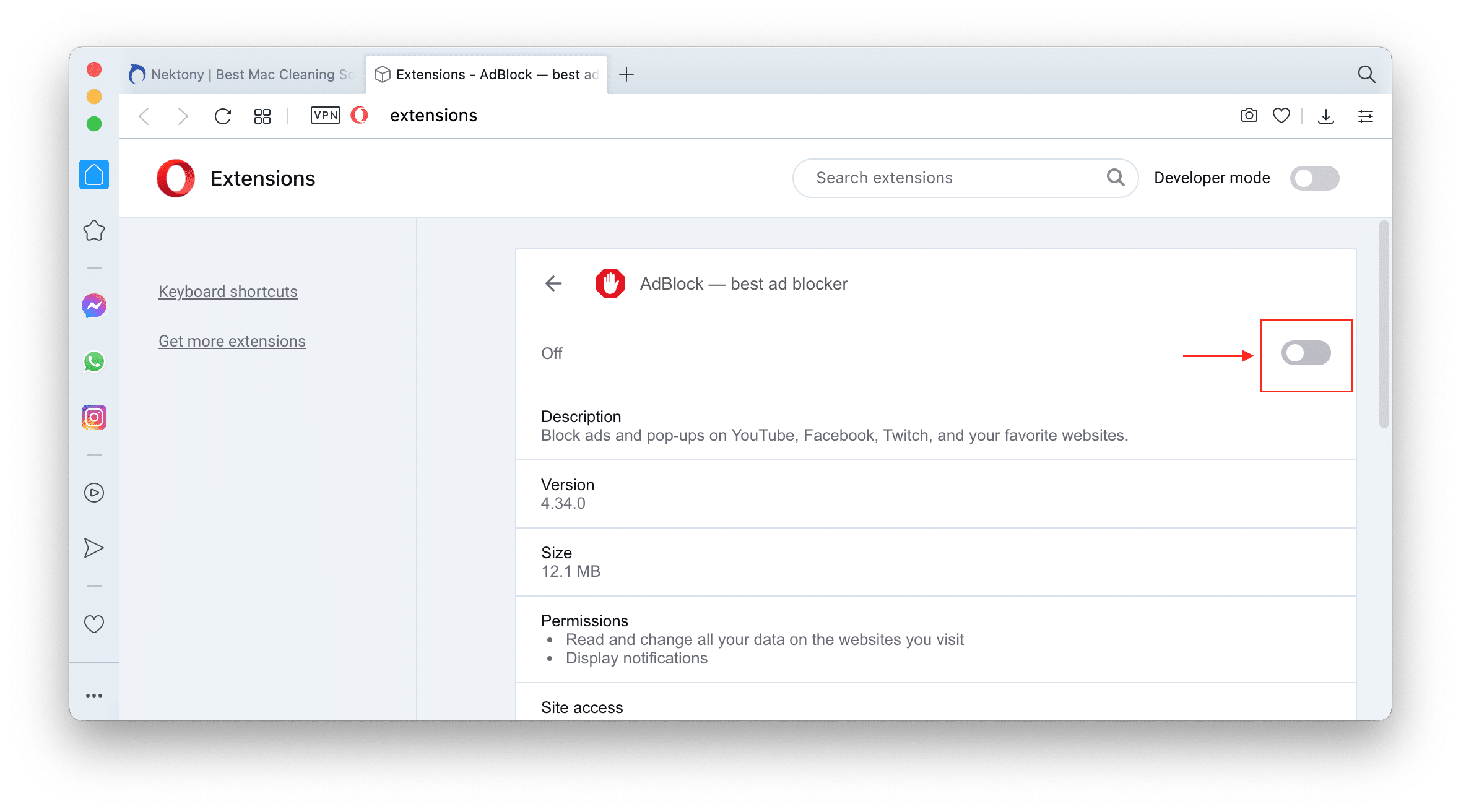Click the Get more extensions link
This screenshot has width=1461, height=812.
coord(232,341)
